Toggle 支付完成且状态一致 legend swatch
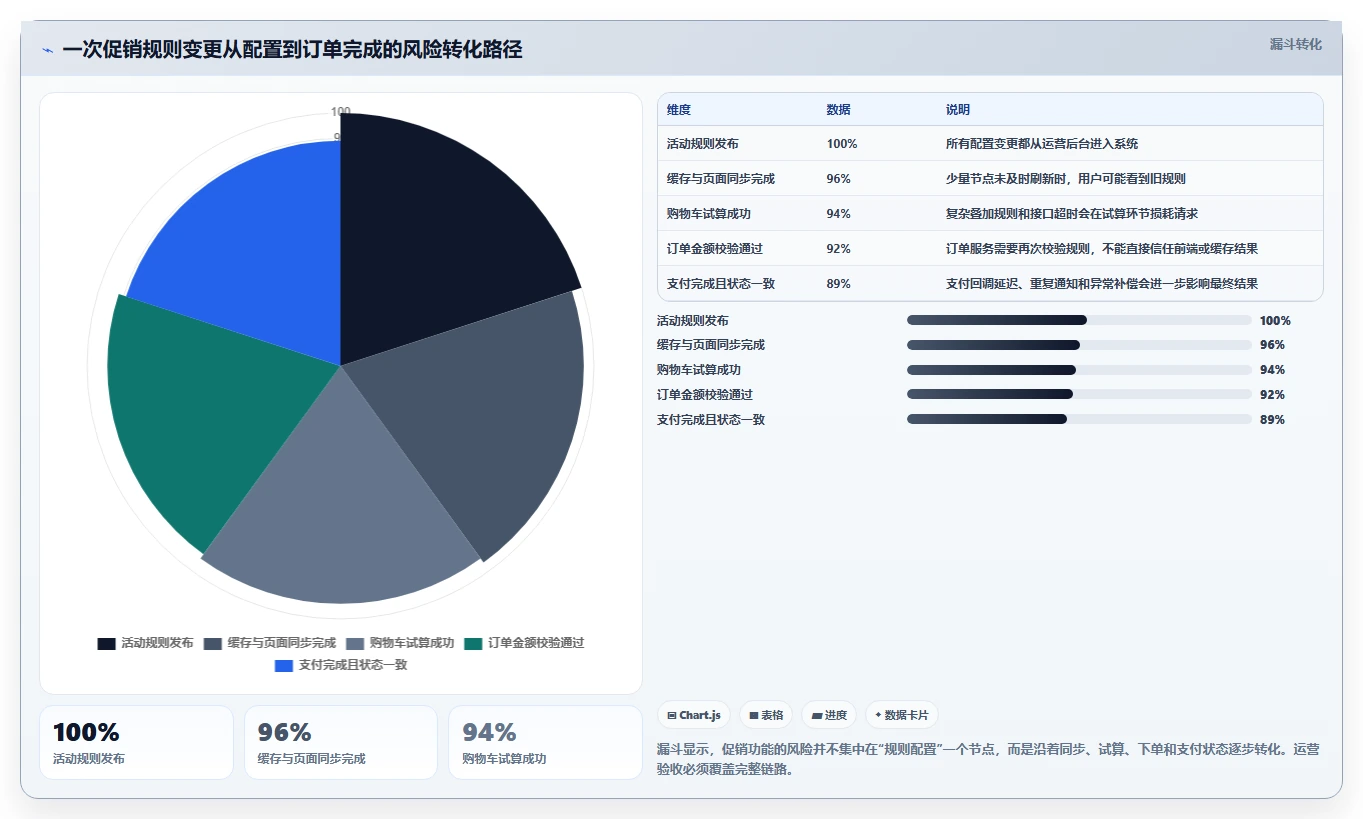 pos(284,666)
